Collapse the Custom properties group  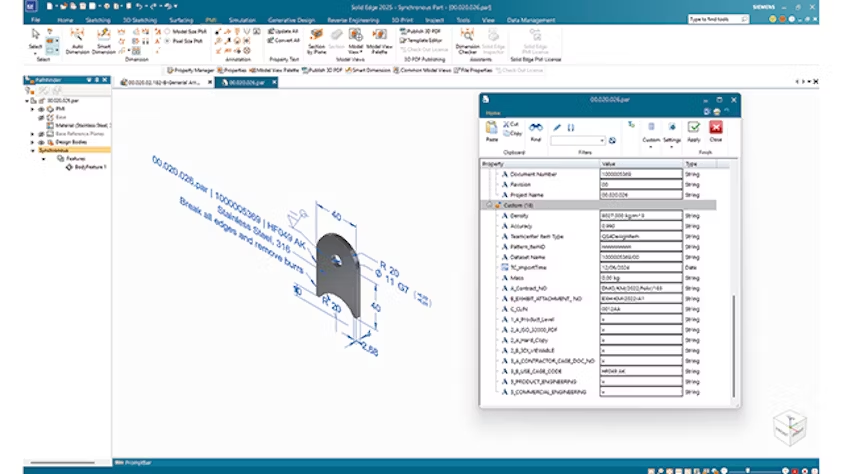tap(490, 205)
